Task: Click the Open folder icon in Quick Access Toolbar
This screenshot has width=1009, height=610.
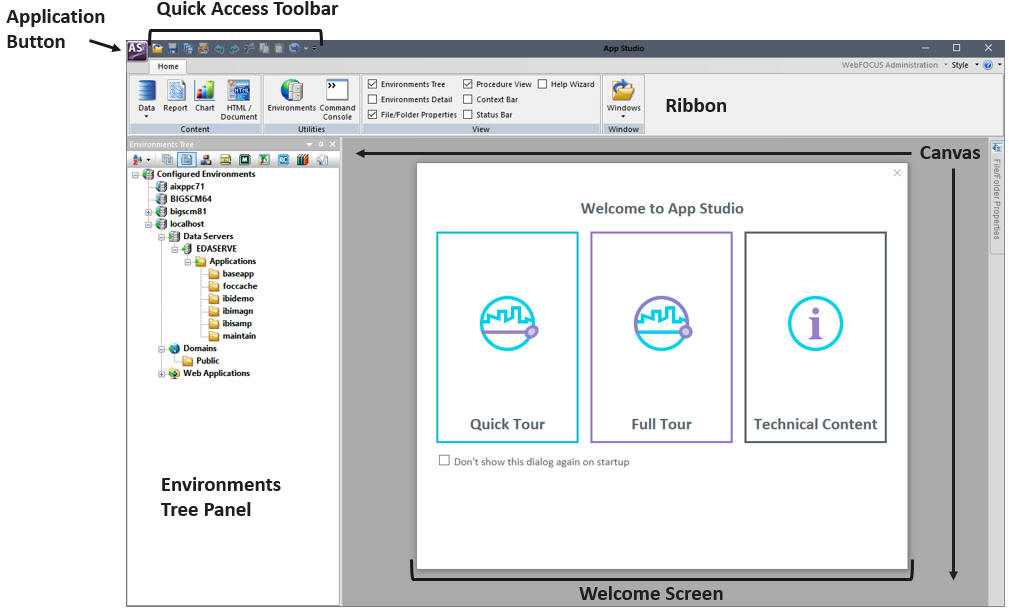Action: (157, 48)
